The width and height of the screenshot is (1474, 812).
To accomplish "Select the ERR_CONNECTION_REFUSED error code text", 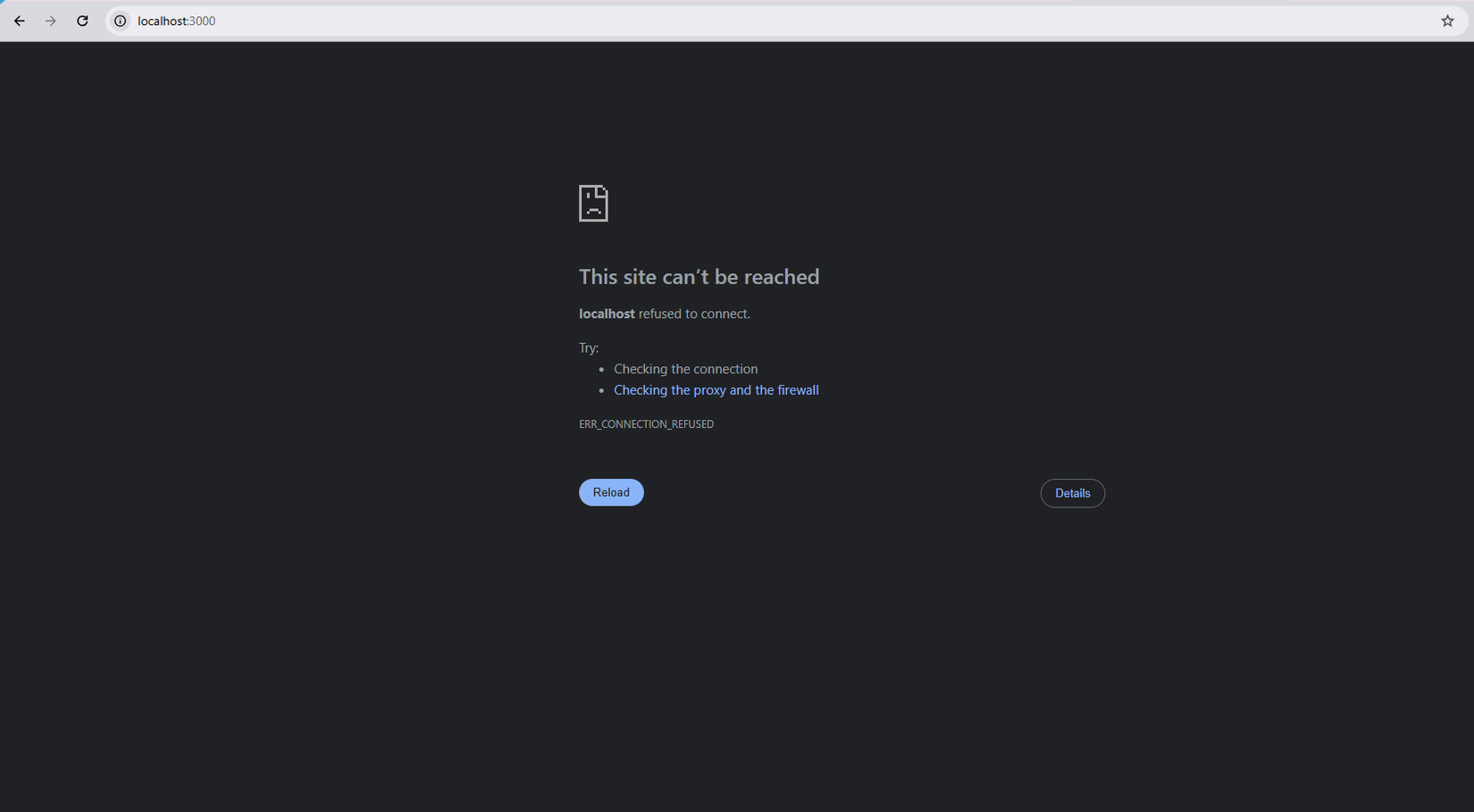I will [646, 424].
